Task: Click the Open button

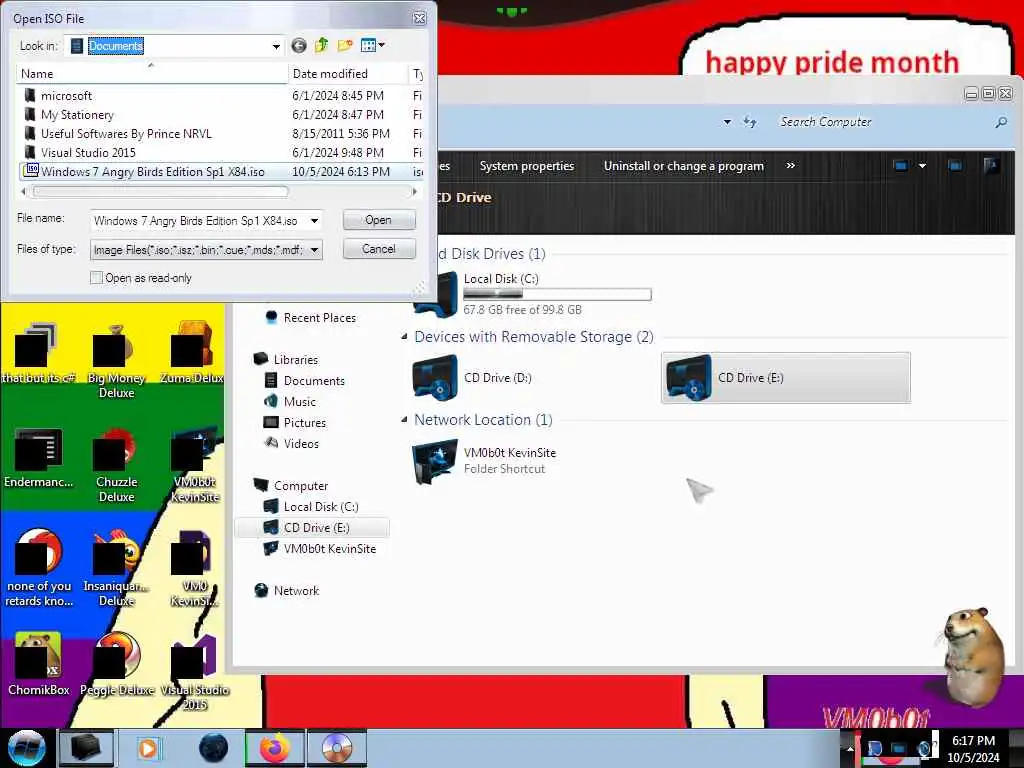Action: click(x=379, y=220)
